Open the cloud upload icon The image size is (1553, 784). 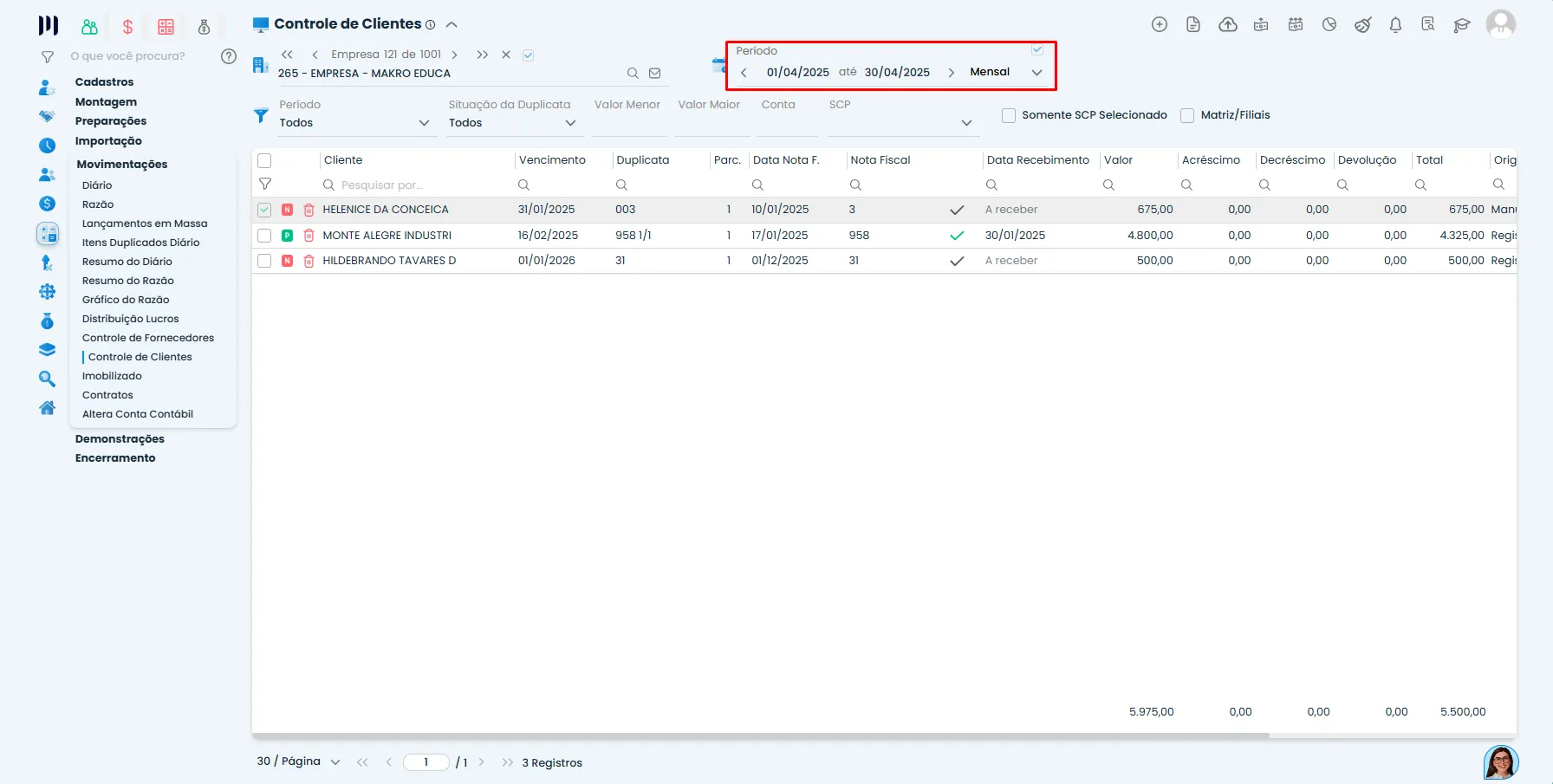[x=1228, y=24]
